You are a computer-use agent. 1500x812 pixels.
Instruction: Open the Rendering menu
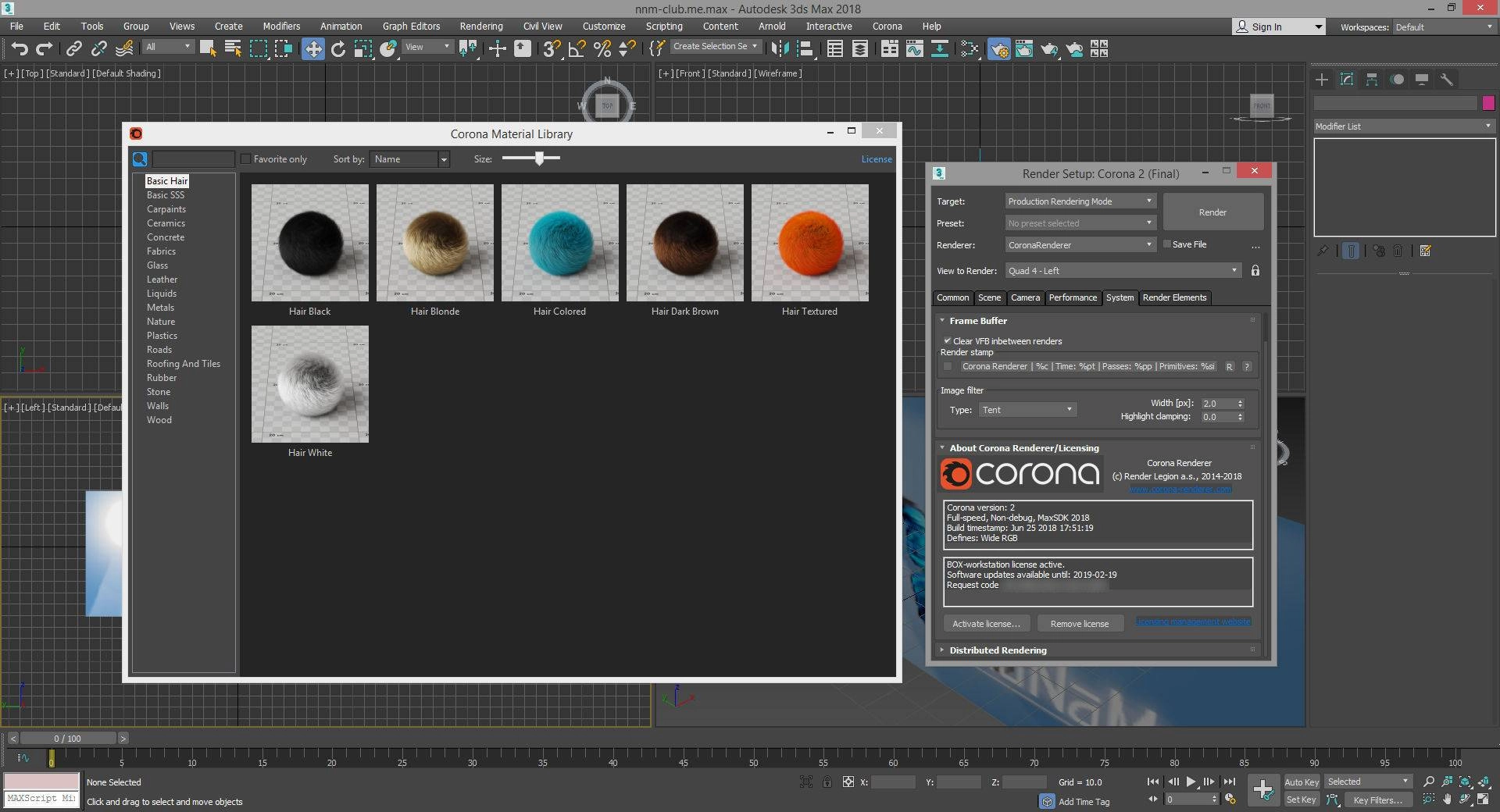click(480, 26)
